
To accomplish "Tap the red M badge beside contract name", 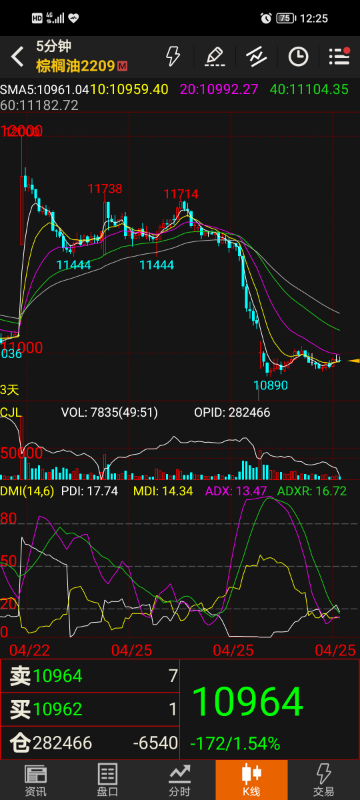I will coord(122,66).
